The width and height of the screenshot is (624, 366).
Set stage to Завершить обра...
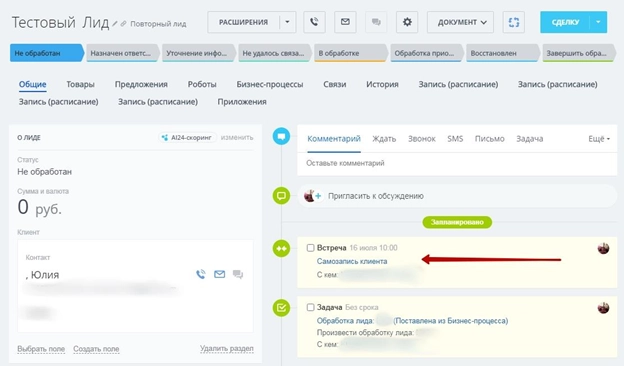tap(579, 53)
